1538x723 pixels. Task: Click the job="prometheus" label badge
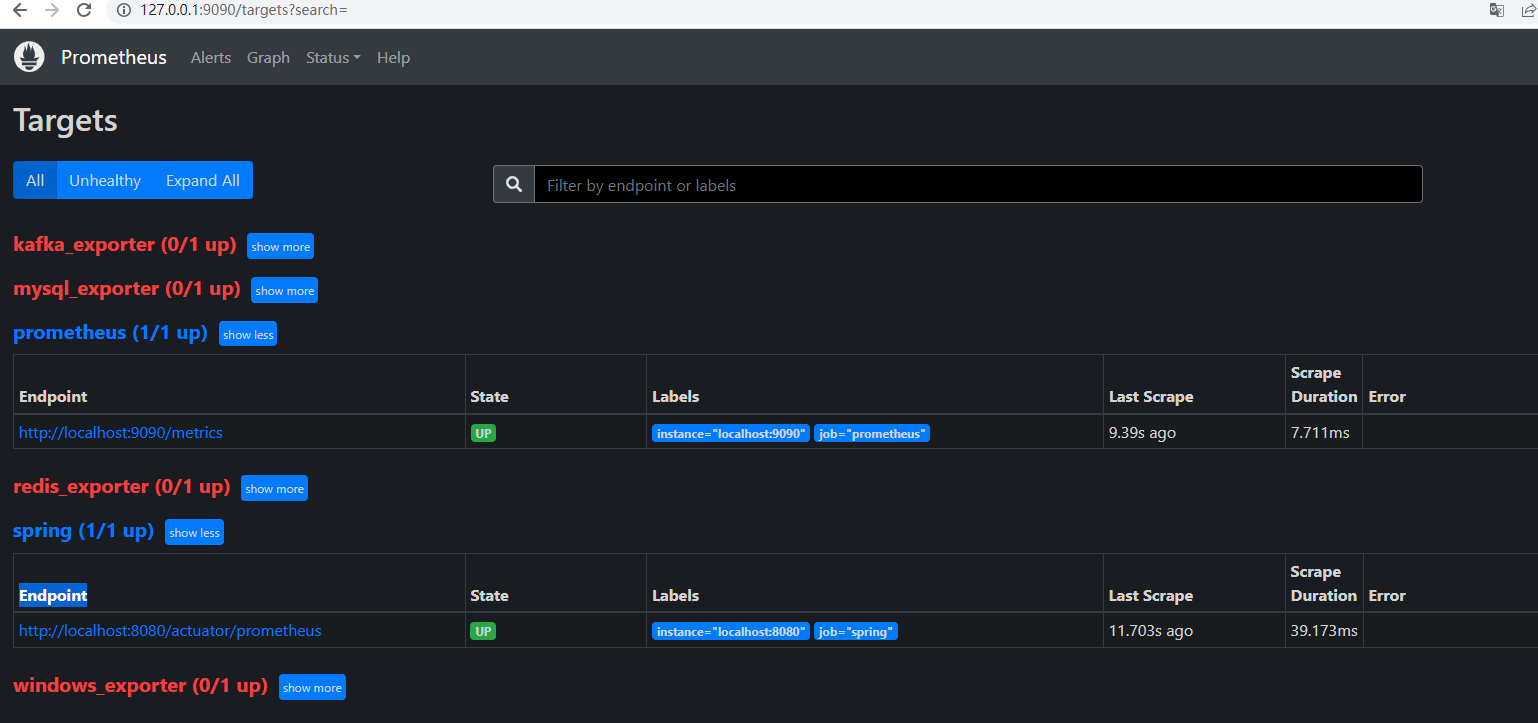[872, 433]
